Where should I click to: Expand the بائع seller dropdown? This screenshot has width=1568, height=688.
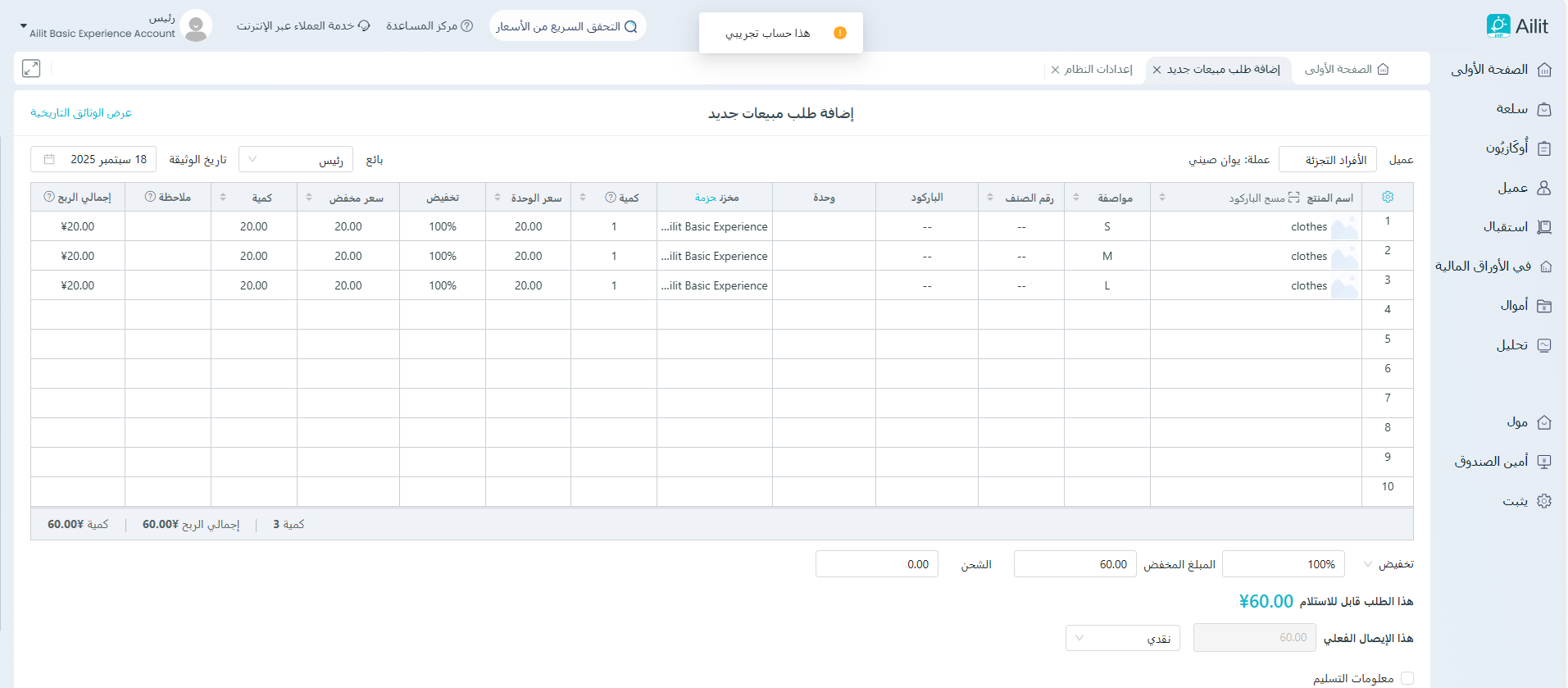coord(296,160)
